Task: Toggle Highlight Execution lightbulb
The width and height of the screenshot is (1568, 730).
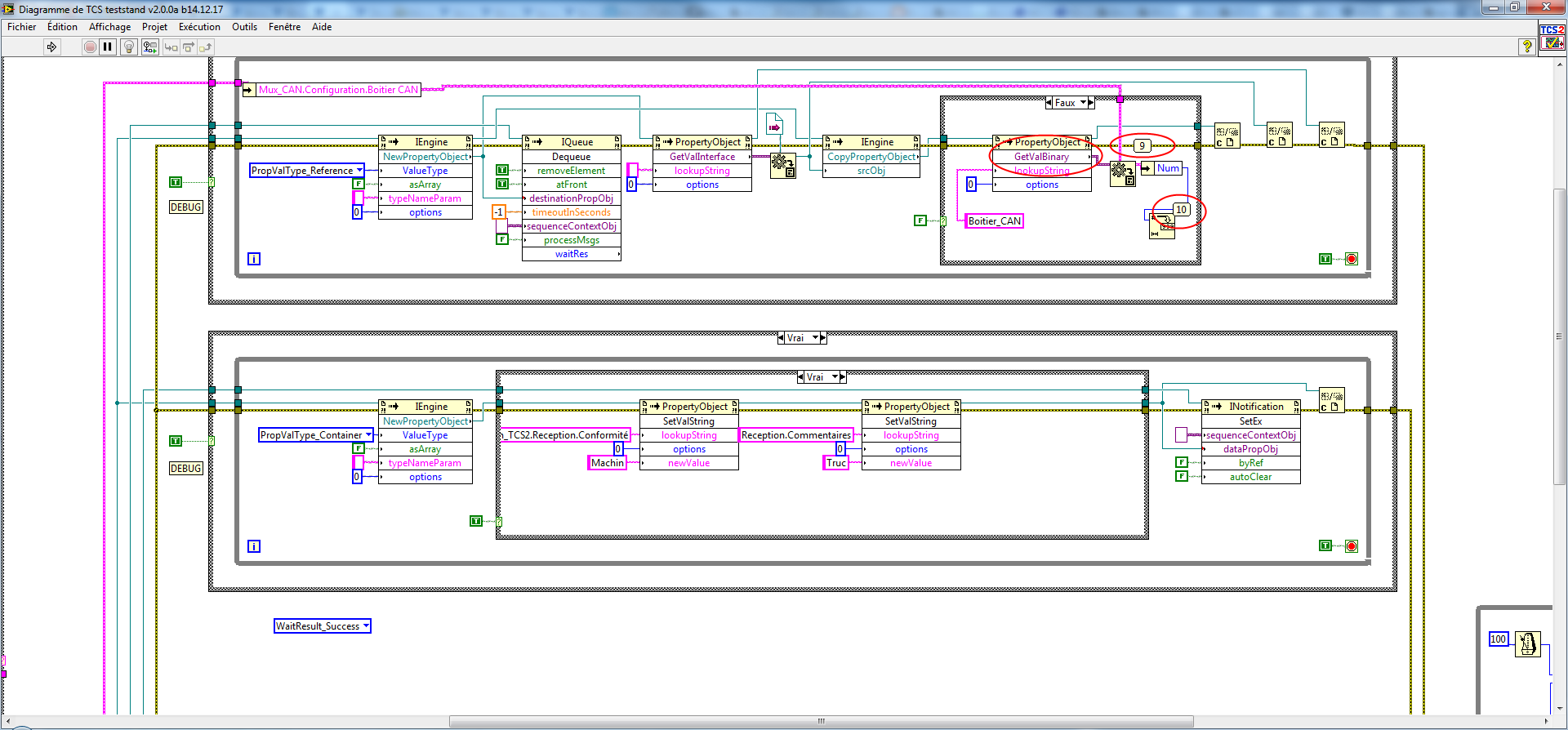Action: [x=128, y=47]
